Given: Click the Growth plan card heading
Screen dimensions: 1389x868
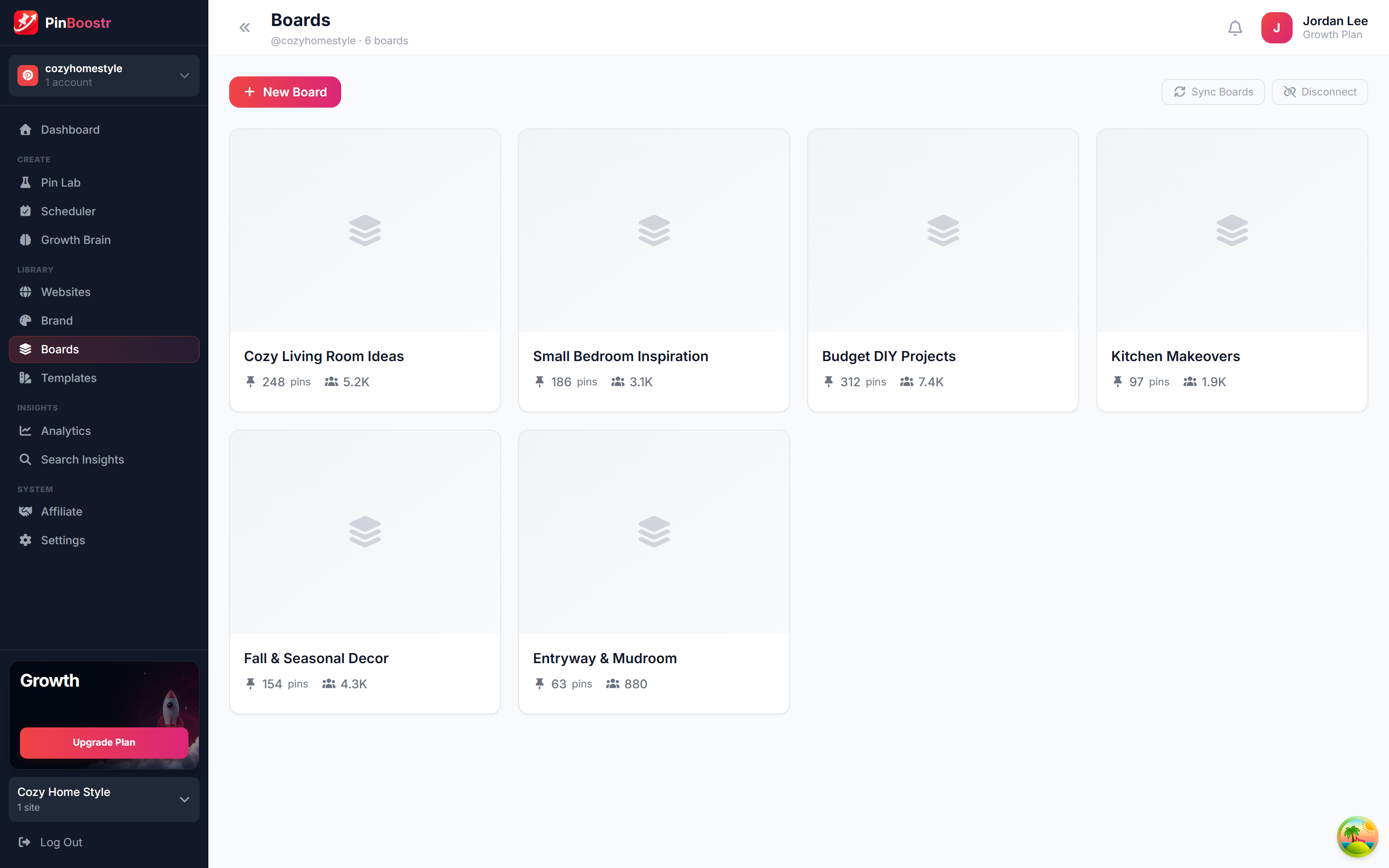Looking at the screenshot, I should point(50,680).
